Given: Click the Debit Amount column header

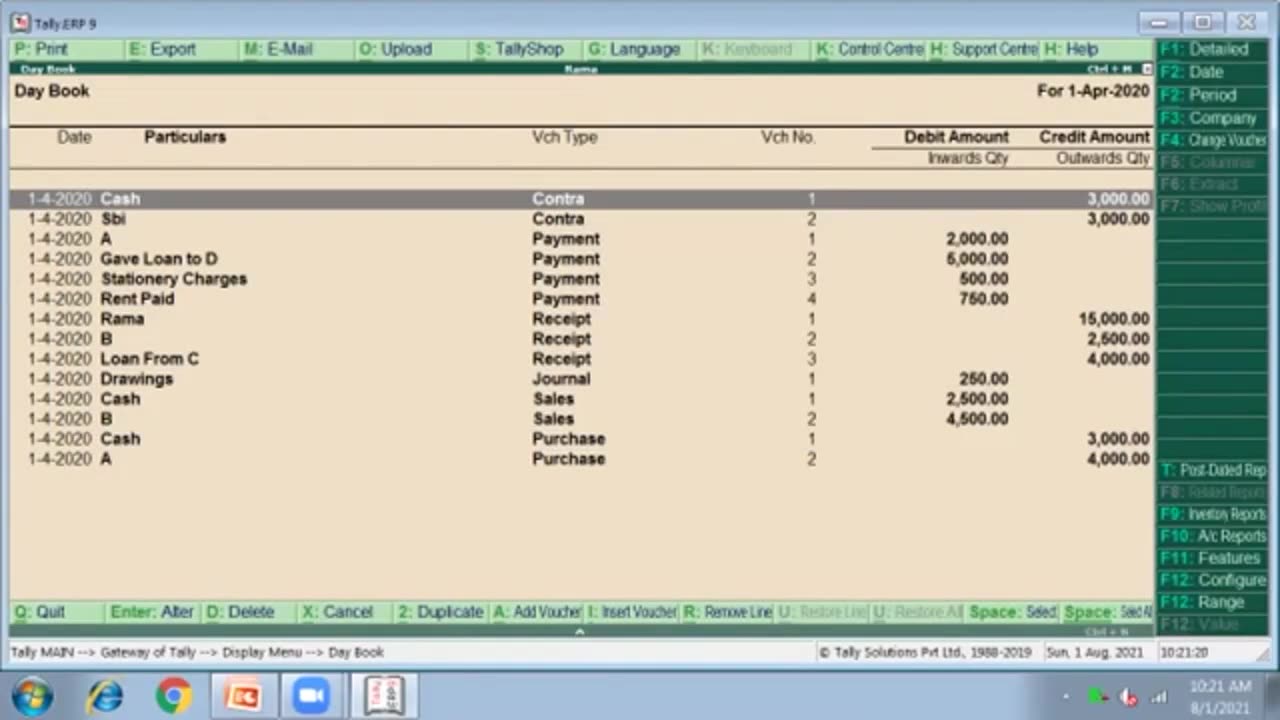Looking at the screenshot, I should [x=956, y=137].
